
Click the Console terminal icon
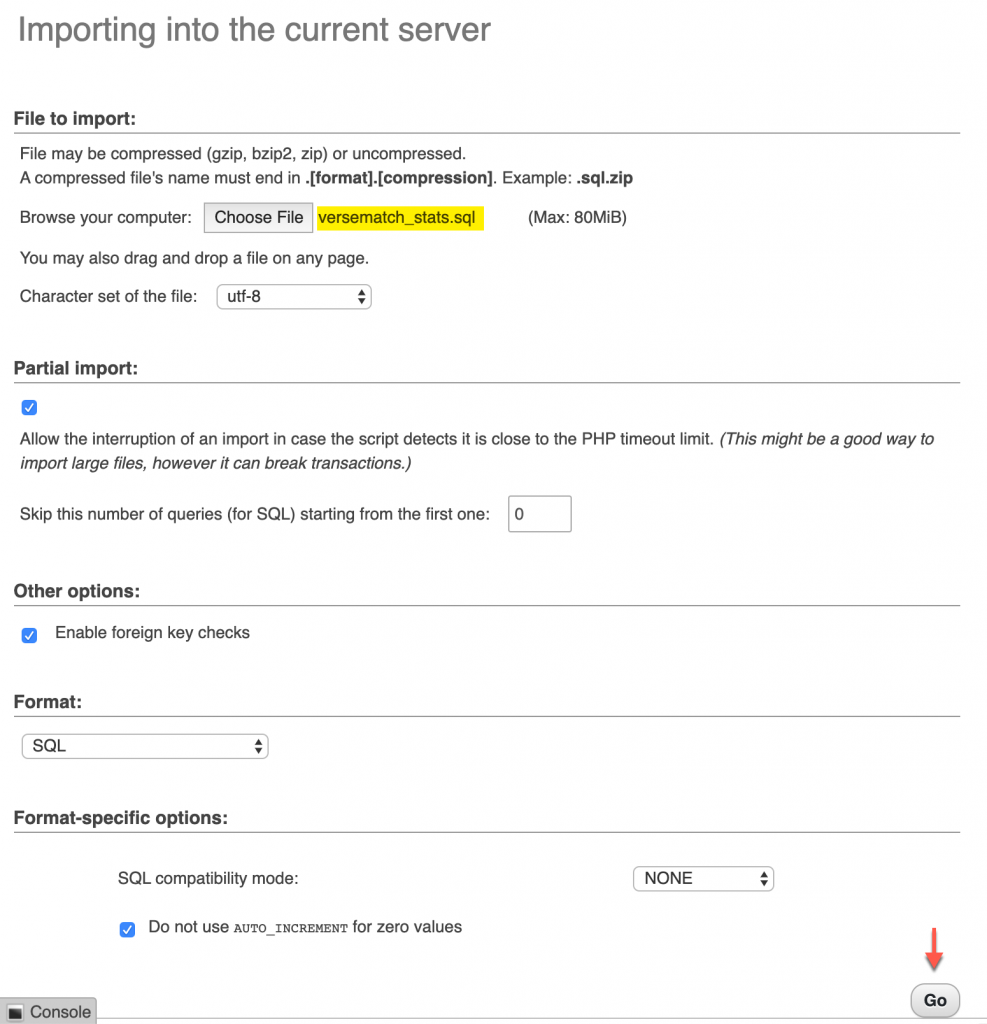[x=16, y=1012]
